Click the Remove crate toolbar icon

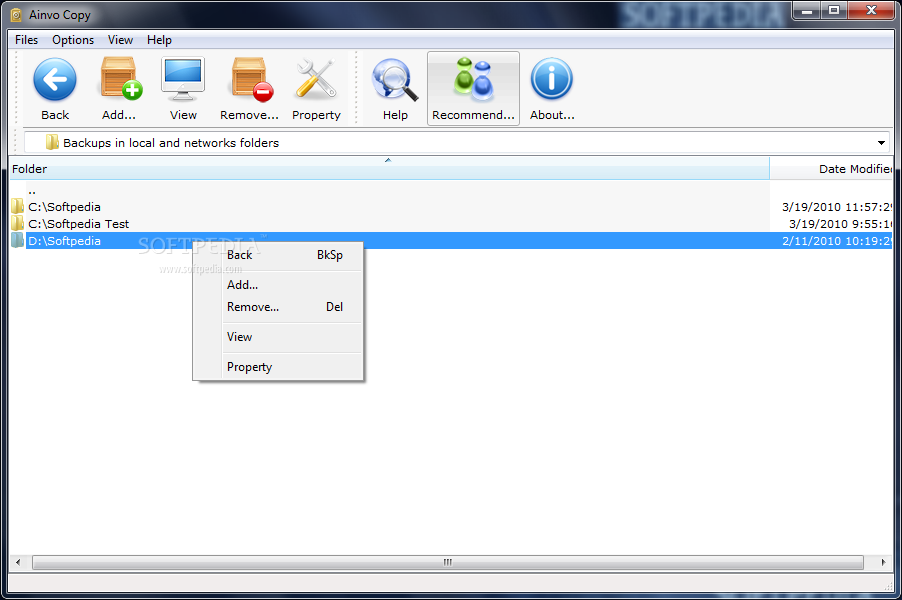click(251, 79)
